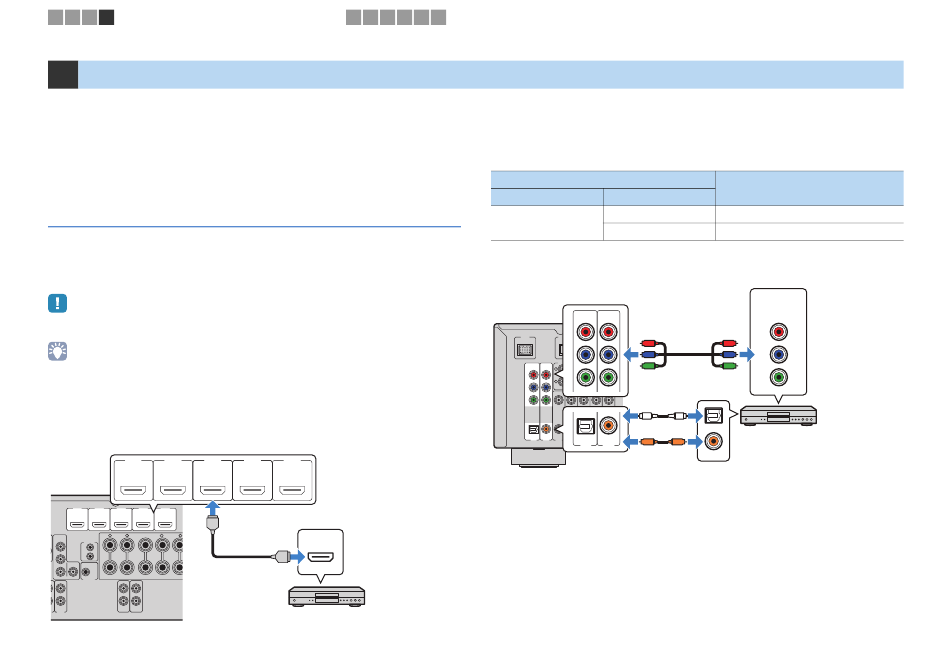The width and height of the screenshot is (950, 668).
Task: Click the HDMI plug beside the player's HDMI callout
Action: pos(282,557)
